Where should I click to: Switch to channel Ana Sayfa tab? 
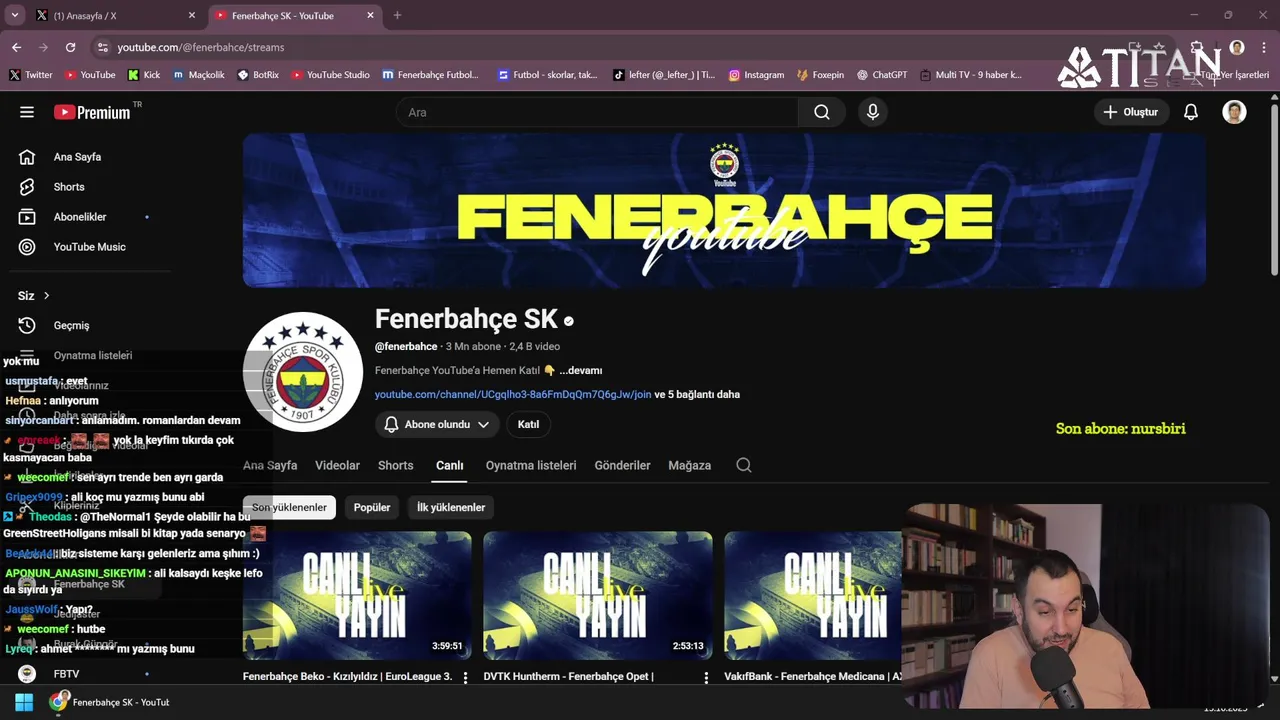click(x=270, y=465)
